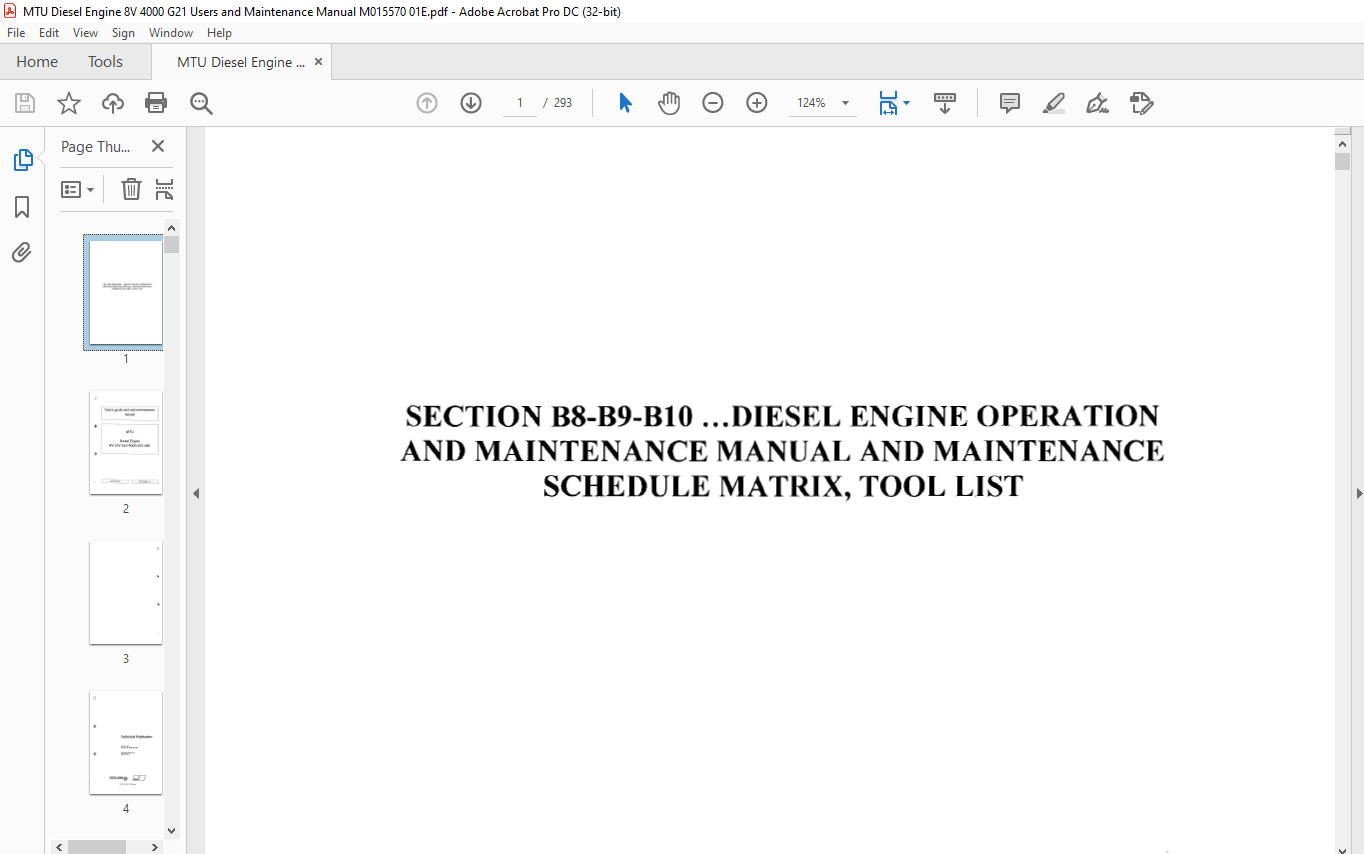Click the Save file icon
This screenshot has height=854, width=1364.
(25, 103)
